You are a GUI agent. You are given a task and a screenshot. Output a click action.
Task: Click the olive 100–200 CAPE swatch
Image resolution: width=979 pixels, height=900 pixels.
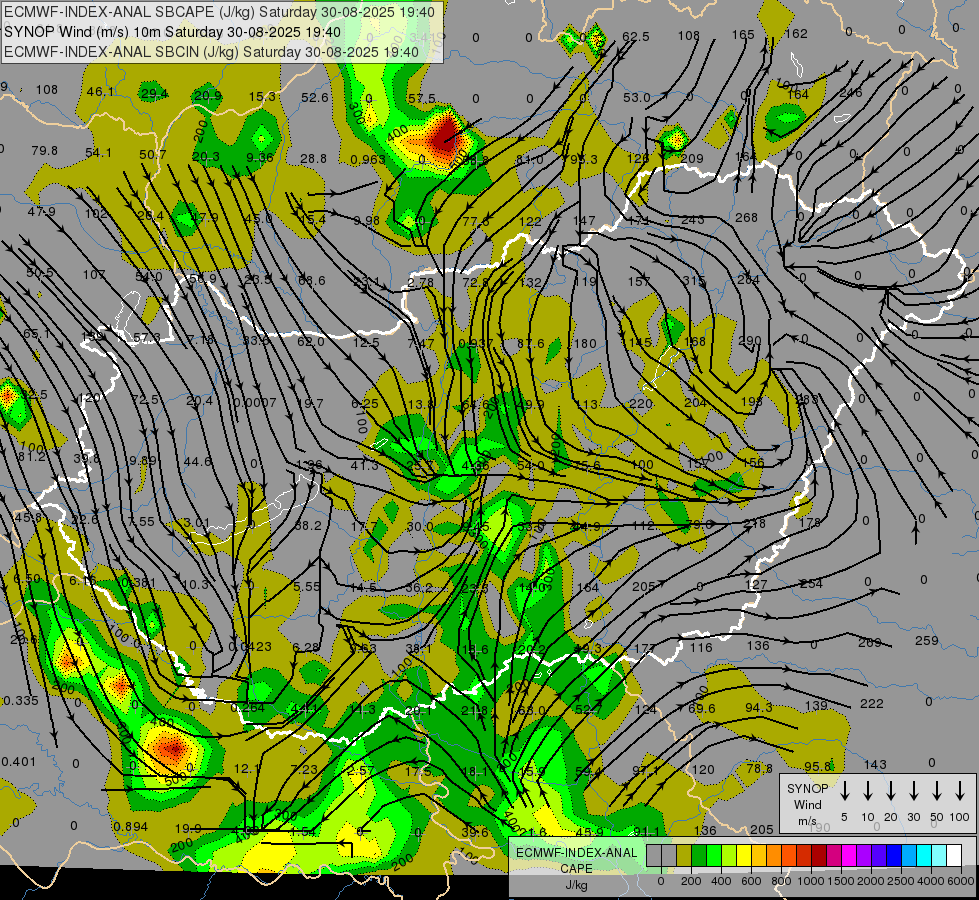684,856
